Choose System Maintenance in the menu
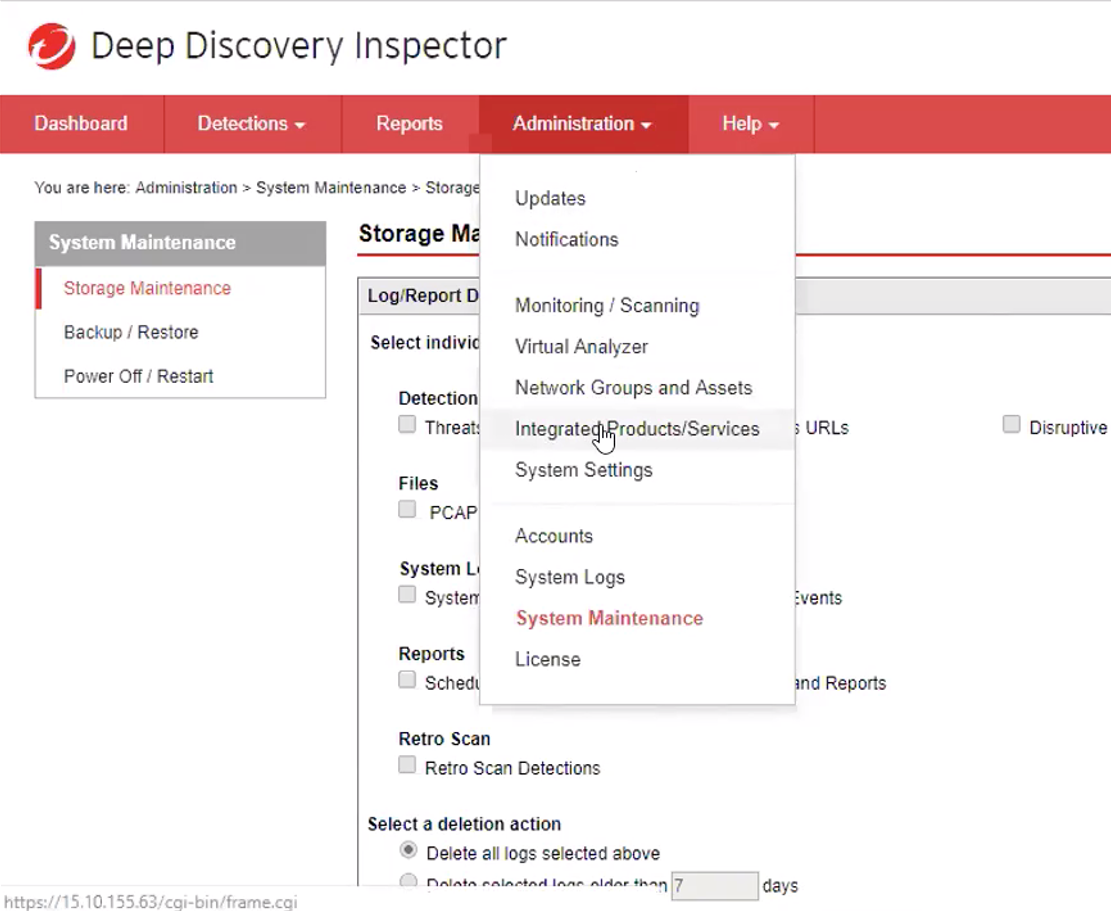 click(x=609, y=618)
